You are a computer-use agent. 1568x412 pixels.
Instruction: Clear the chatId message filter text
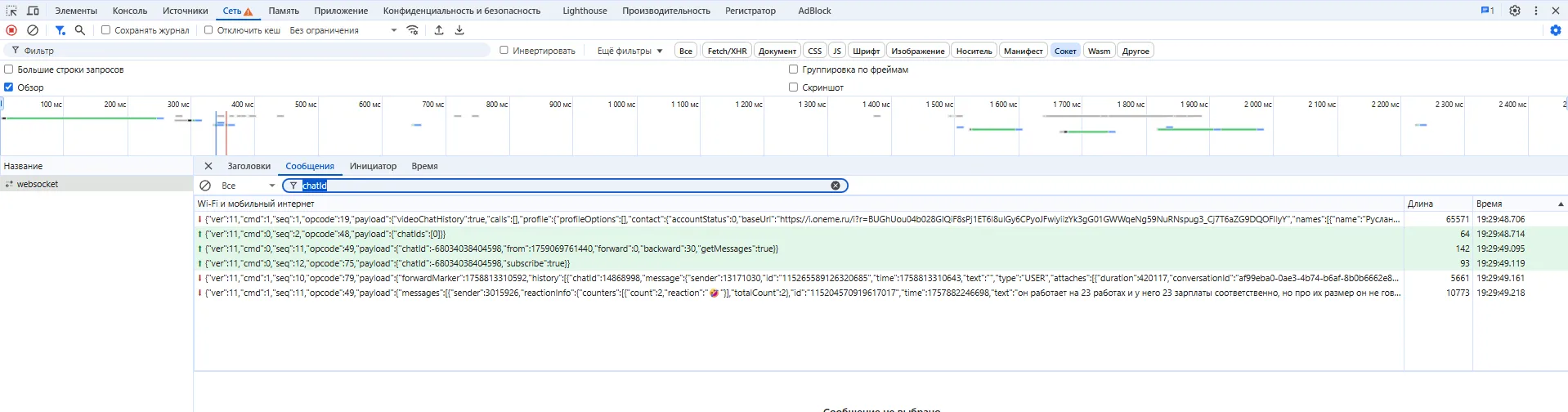(x=836, y=186)
